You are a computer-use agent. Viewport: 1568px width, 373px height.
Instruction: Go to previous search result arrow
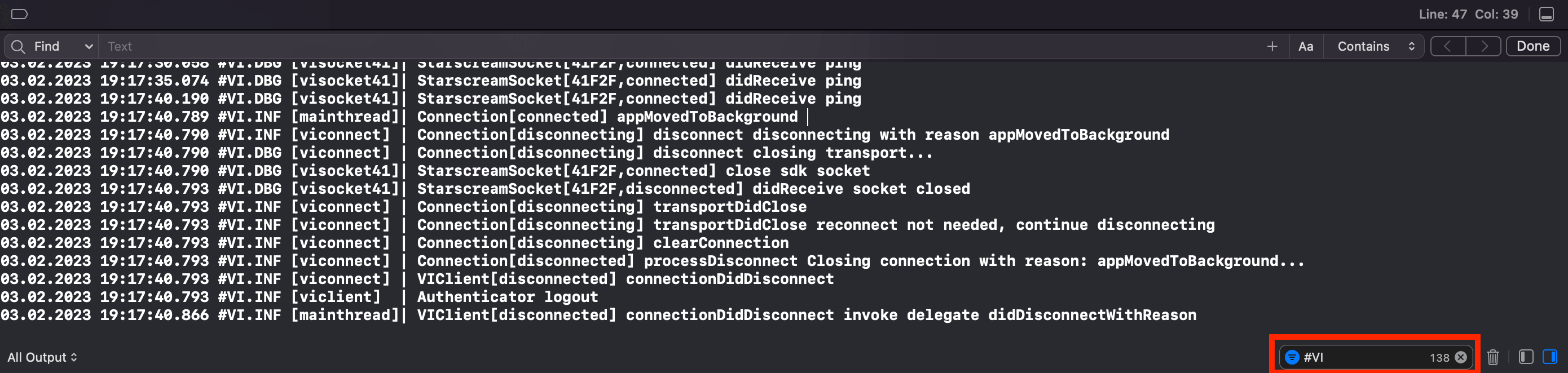(1447, 46)
